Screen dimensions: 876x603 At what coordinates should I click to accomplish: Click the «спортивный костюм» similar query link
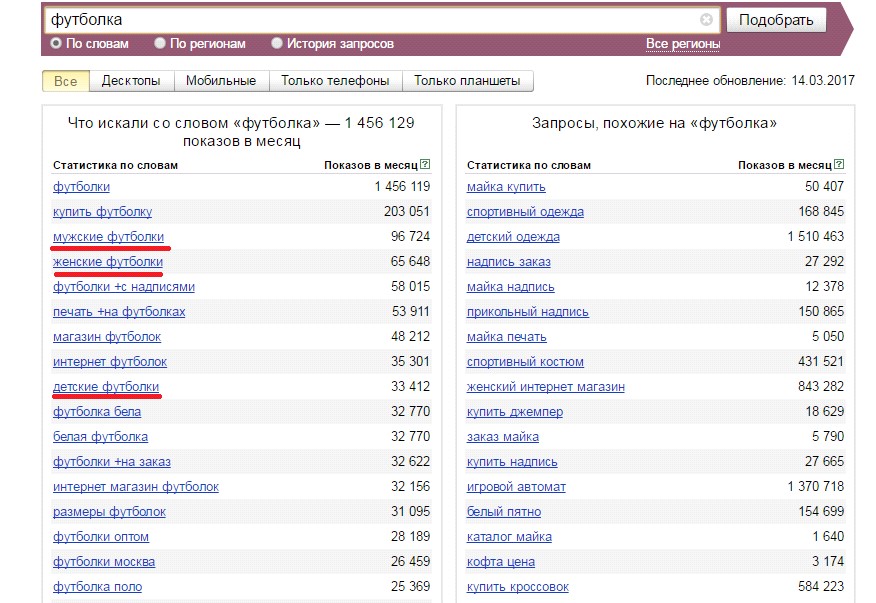click(x=526, y=362)
